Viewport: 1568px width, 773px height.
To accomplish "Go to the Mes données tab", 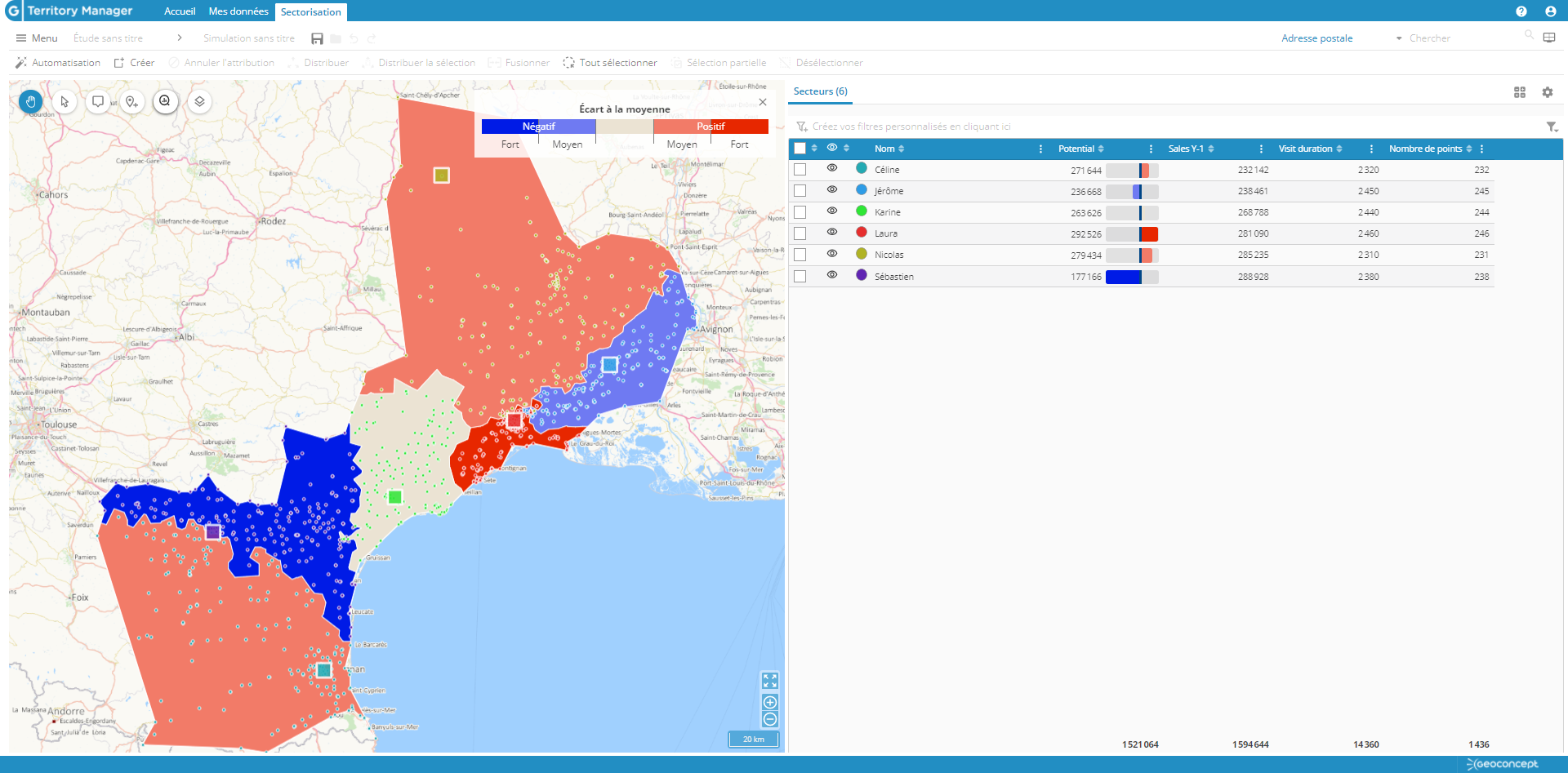I will click(x=238, y=11).
